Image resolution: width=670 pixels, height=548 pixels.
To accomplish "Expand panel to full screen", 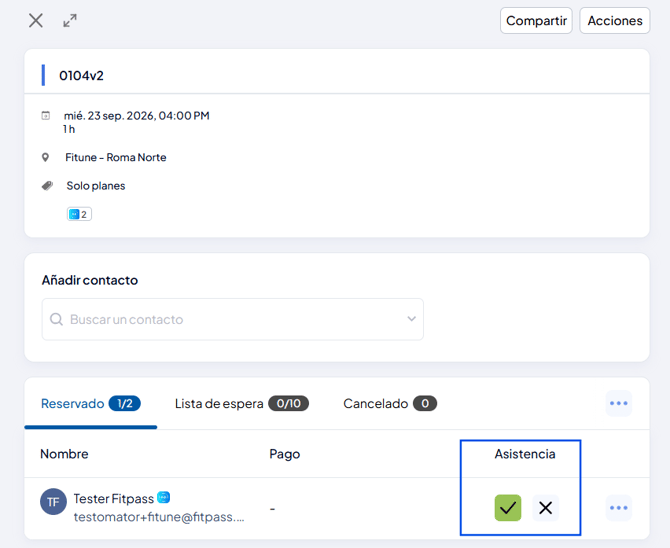I will coord(70,20).
